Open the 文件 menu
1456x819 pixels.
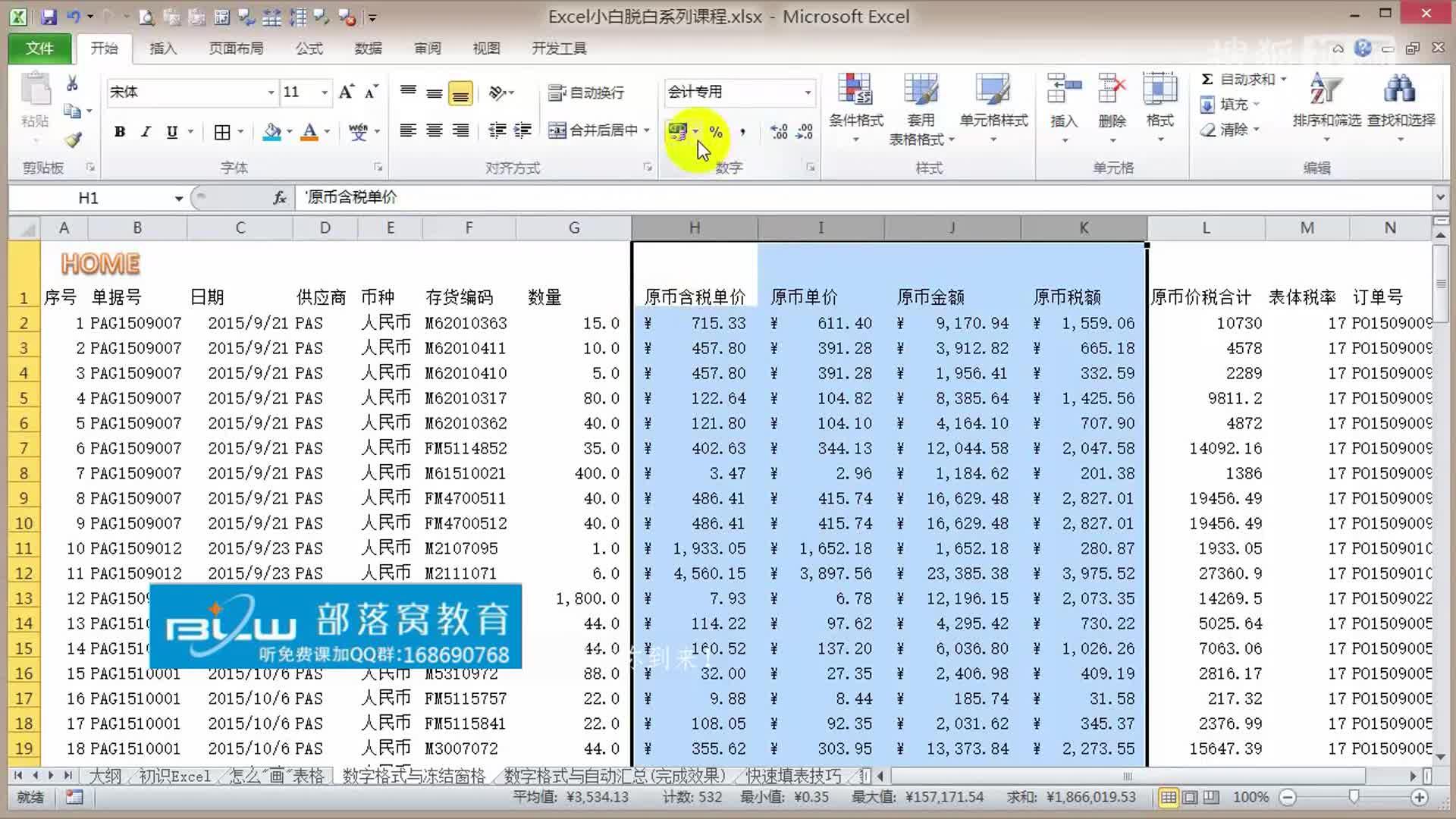[39, 48]
